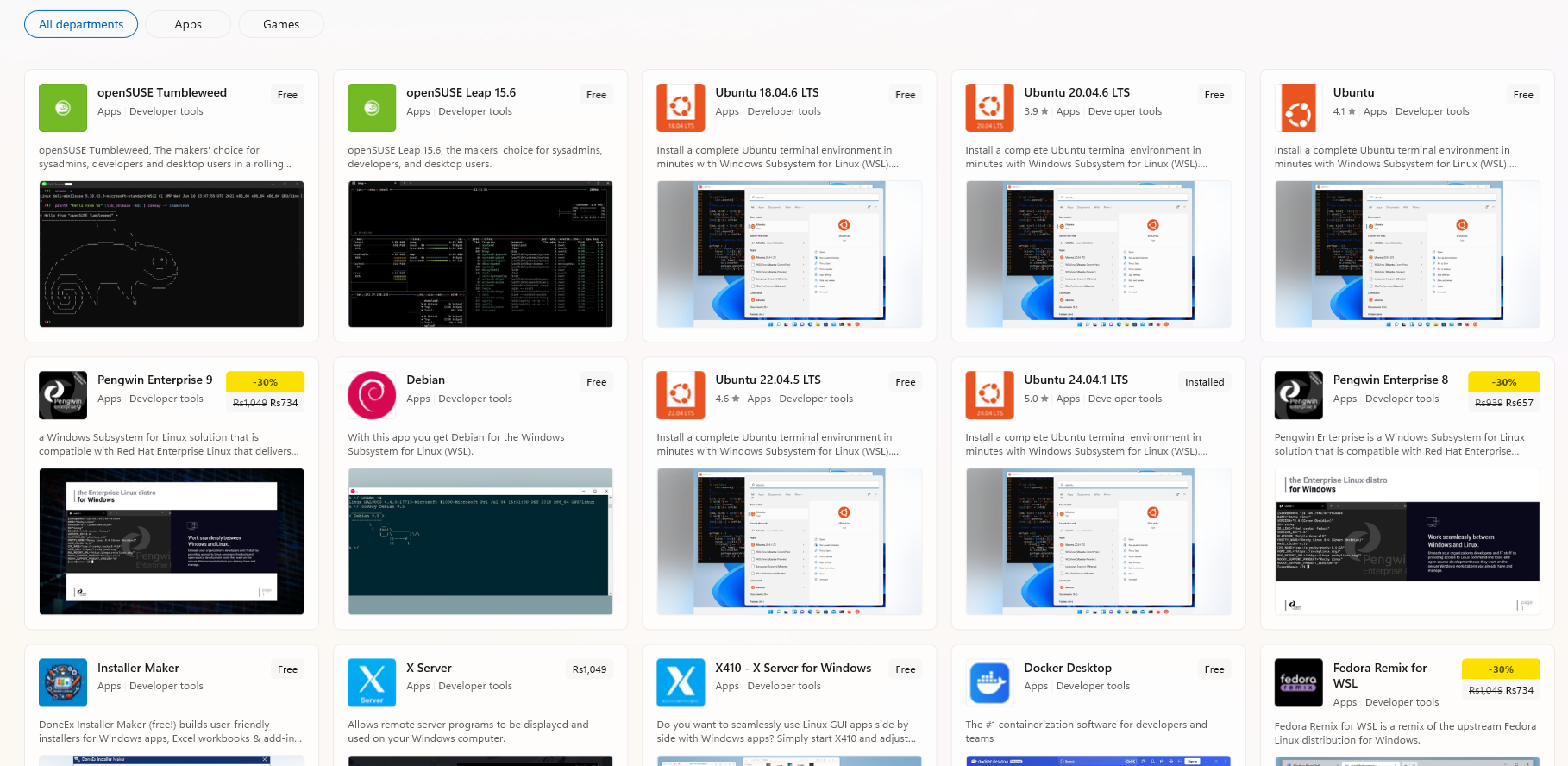
Task: View the Ubuntu 18.04 LTS screenshot preview
Action: point(789,254)
